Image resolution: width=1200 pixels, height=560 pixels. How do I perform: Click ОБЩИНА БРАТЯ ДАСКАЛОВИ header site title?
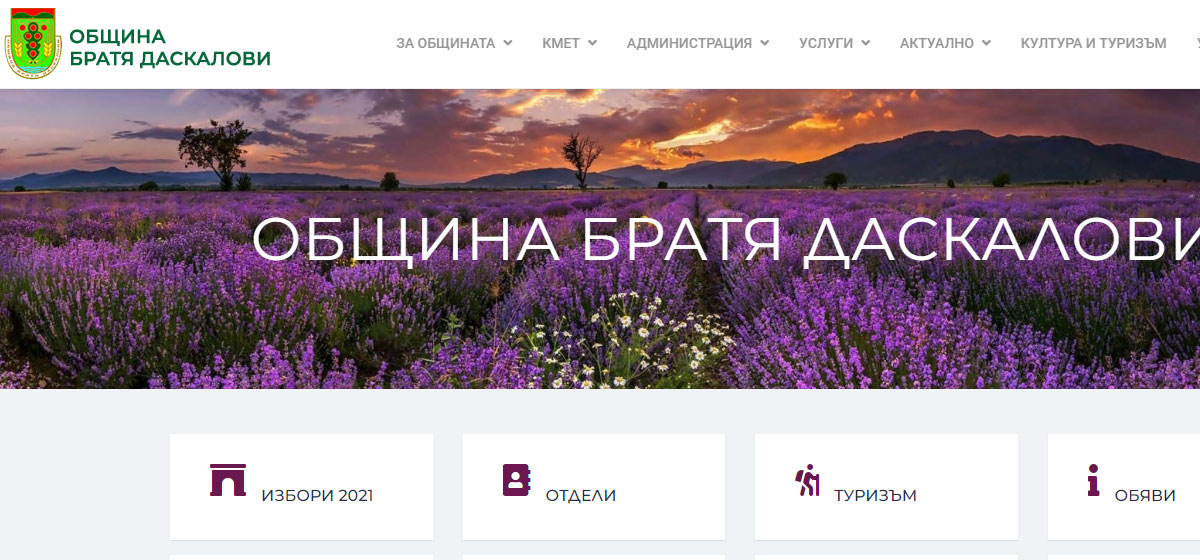pos(169,47)
